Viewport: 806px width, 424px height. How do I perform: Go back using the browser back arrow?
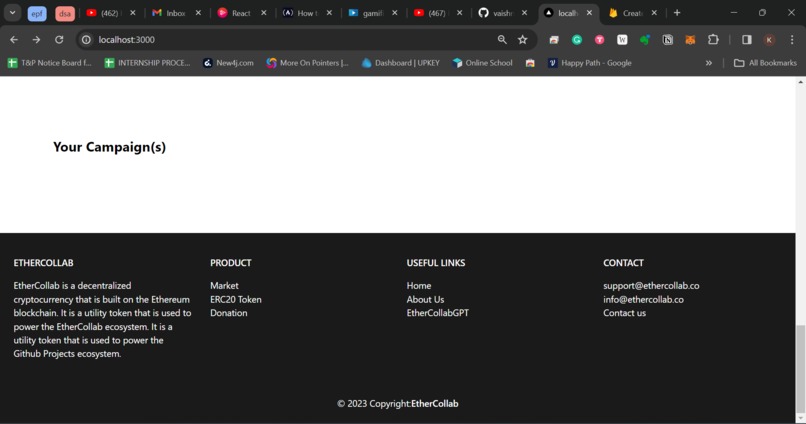click(x=14, y=40)
